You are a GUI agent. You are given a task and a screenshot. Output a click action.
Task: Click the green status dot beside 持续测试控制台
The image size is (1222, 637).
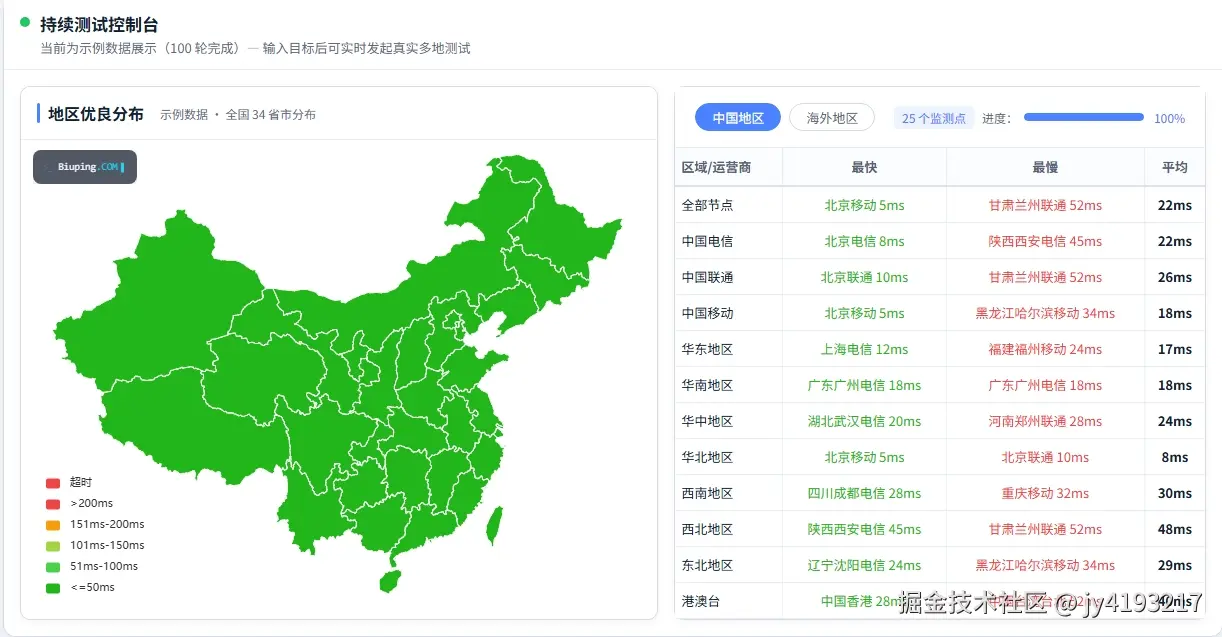point(25,21)
